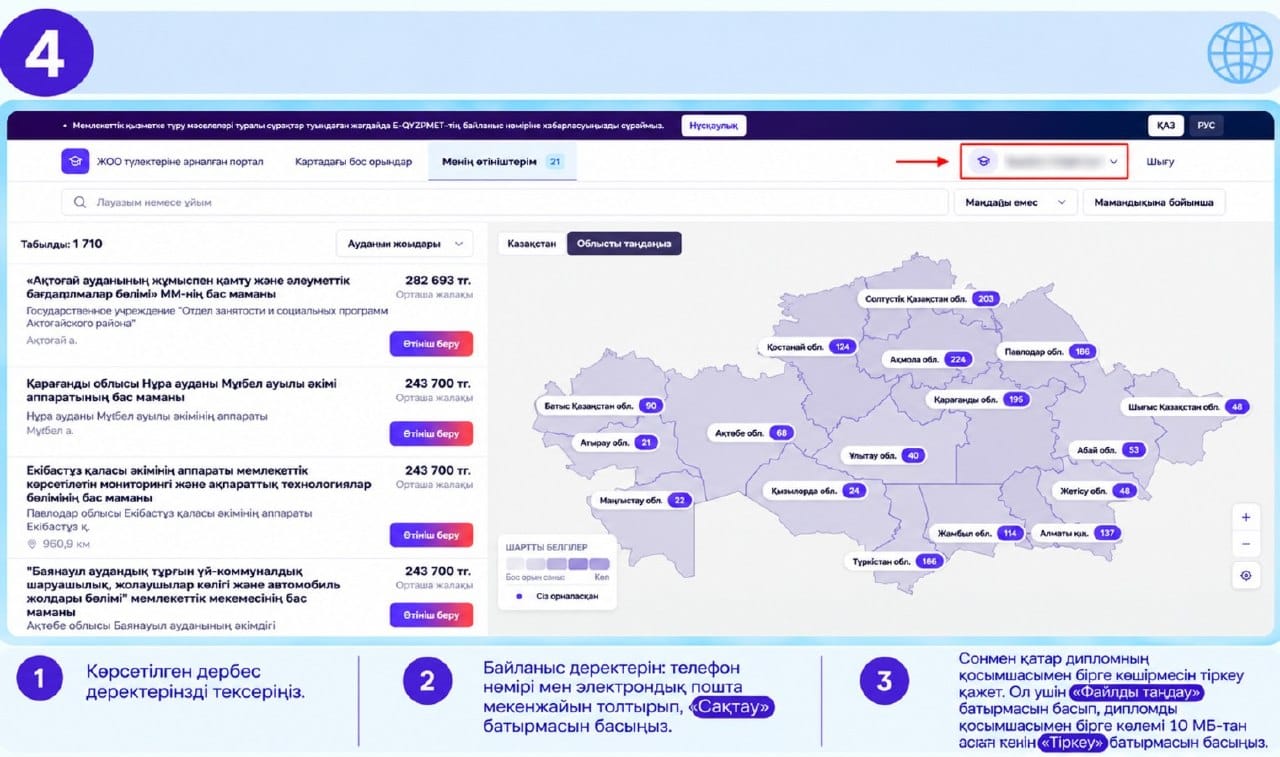
Task: Select Түркістан обл. 186 on map
Action: coord(896,561)
